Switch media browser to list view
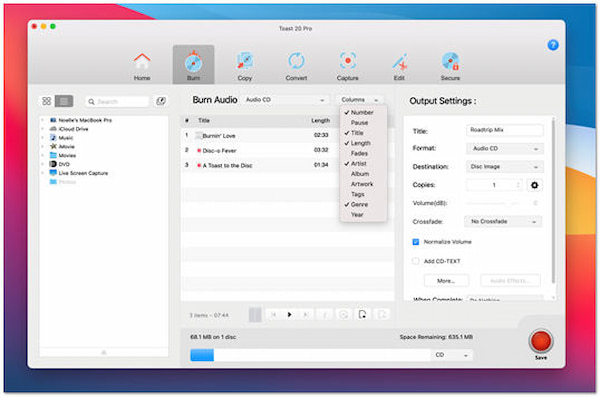 pos(64,101)
